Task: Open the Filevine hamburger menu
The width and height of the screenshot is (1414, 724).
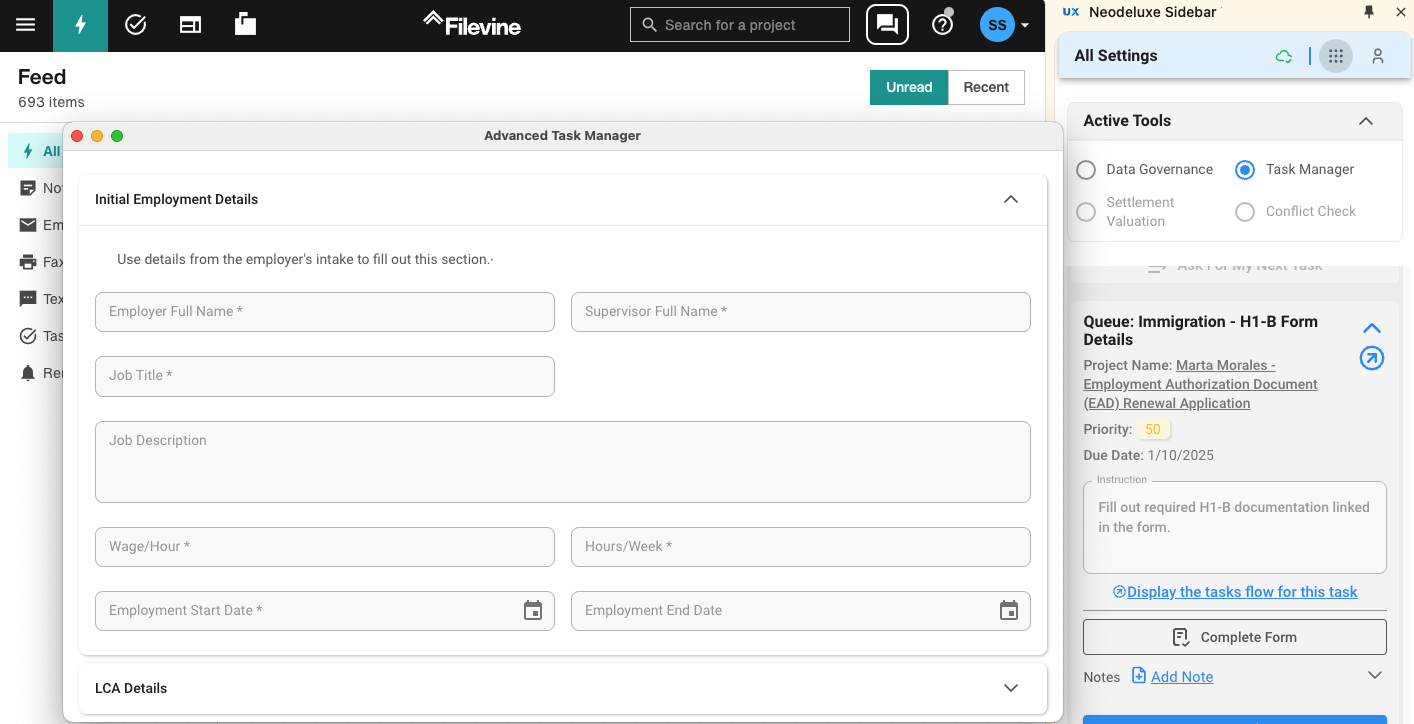Action: tap(26, 25)
